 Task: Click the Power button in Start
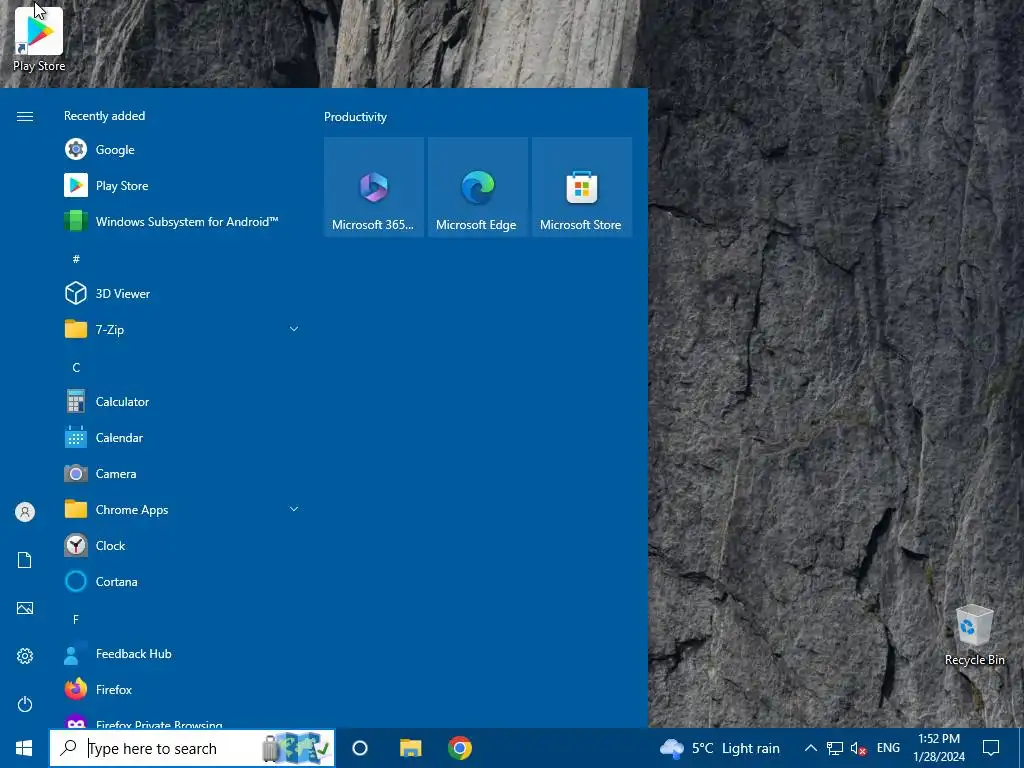click(x=25, y=704)
